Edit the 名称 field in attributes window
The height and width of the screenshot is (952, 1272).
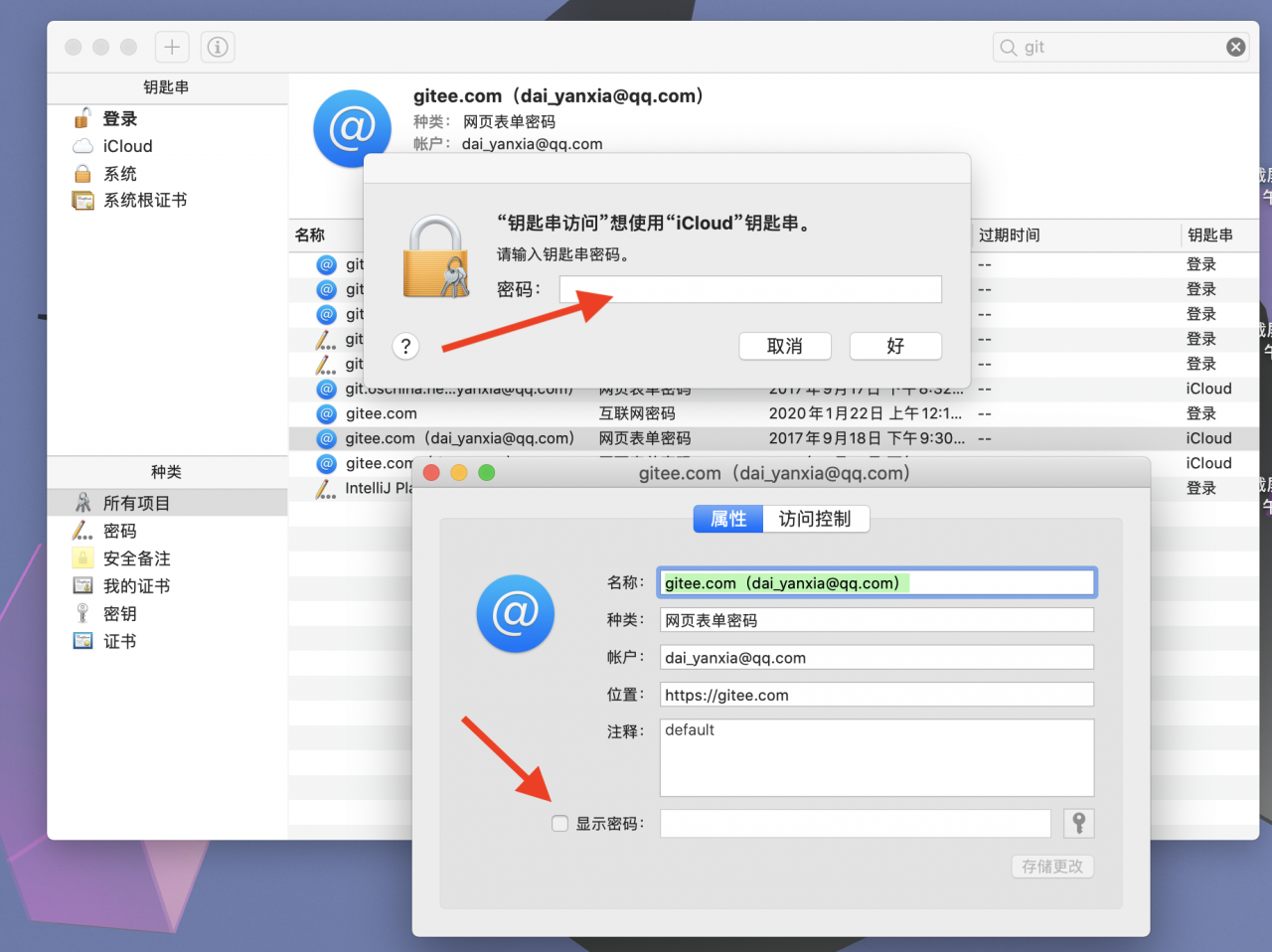(876, 582)
